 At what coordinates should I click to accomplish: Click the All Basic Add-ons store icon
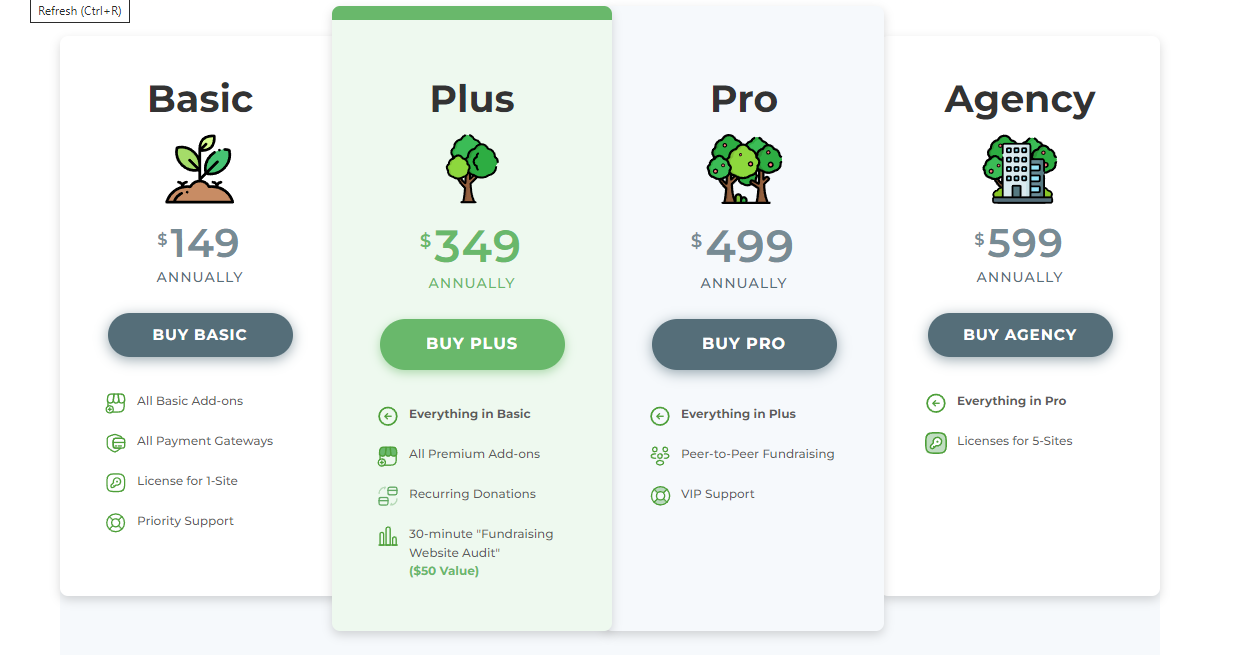click(116, 403)
